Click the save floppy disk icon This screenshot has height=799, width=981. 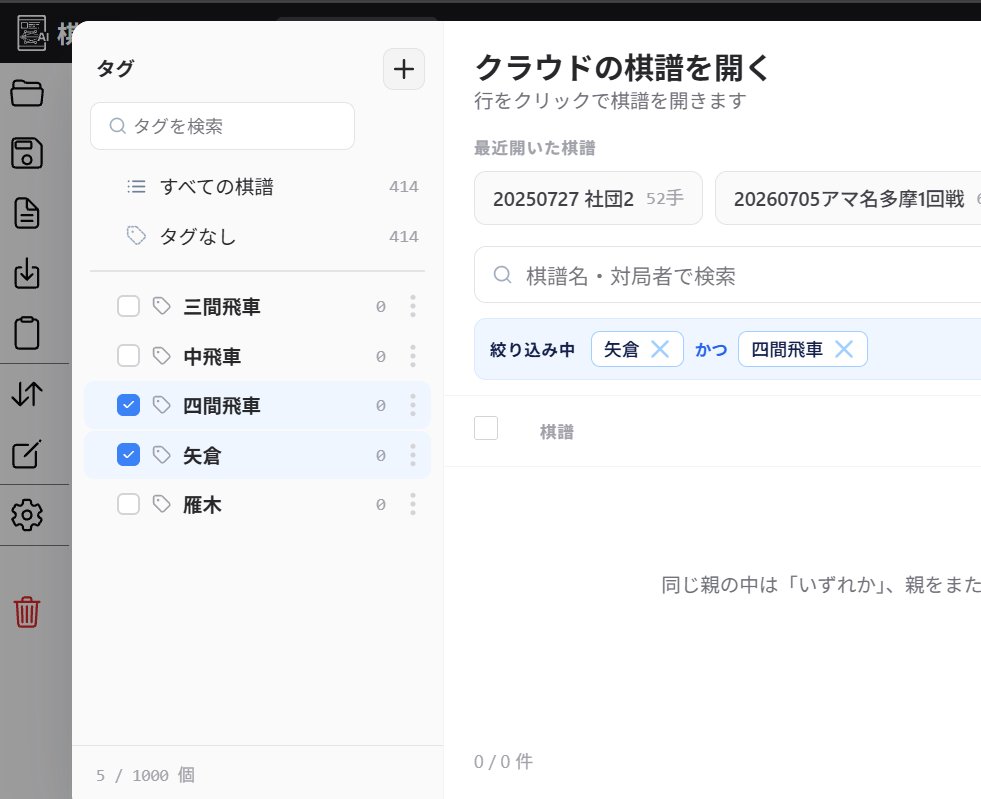27,153
